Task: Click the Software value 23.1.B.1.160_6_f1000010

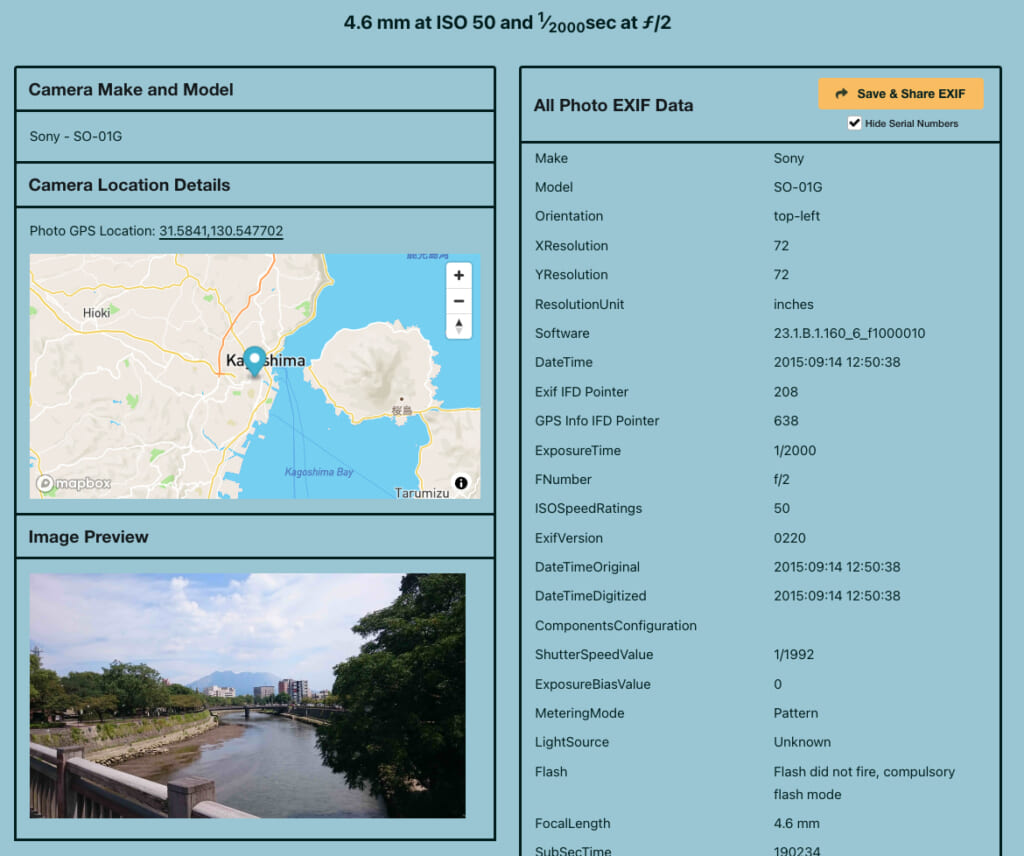Action: (x=849, y=333)
